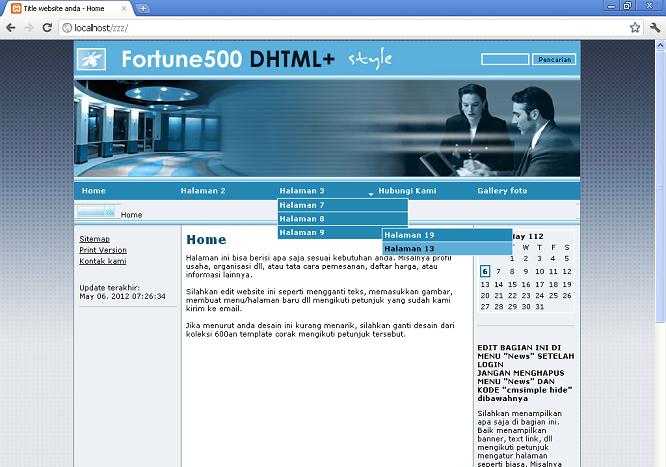This screenshot has height=467, width=666.
Task: Reload the page with refresh icon
Action: (x=47, y=28)
